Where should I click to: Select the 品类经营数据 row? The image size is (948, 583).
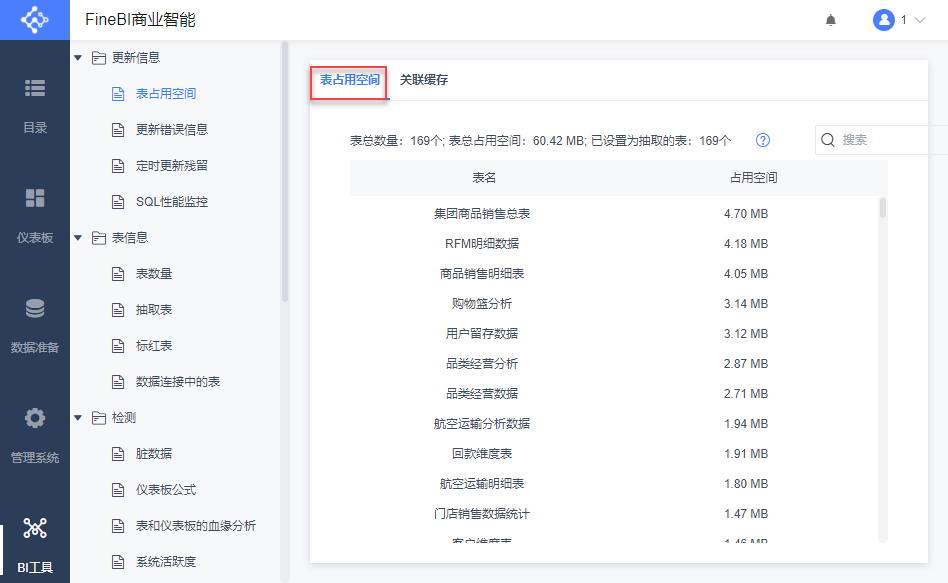pos(613,394)
